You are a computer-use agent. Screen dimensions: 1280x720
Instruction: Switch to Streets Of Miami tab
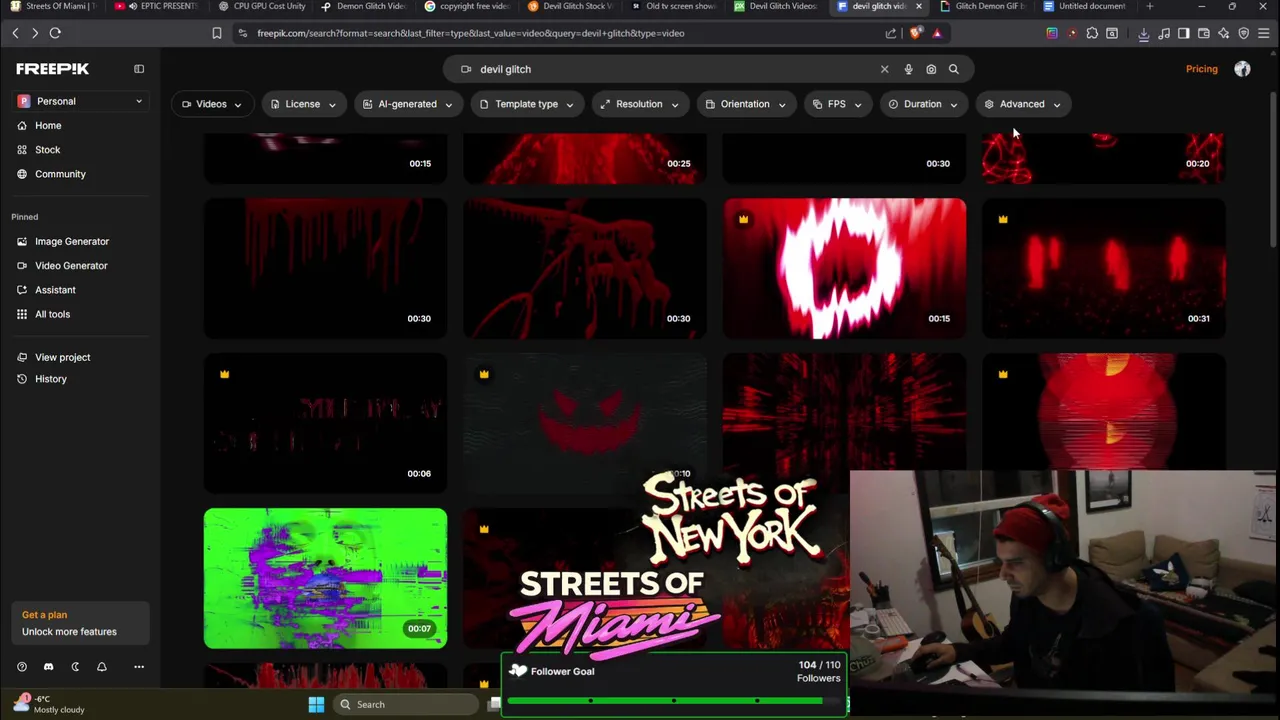pos(53,6)
